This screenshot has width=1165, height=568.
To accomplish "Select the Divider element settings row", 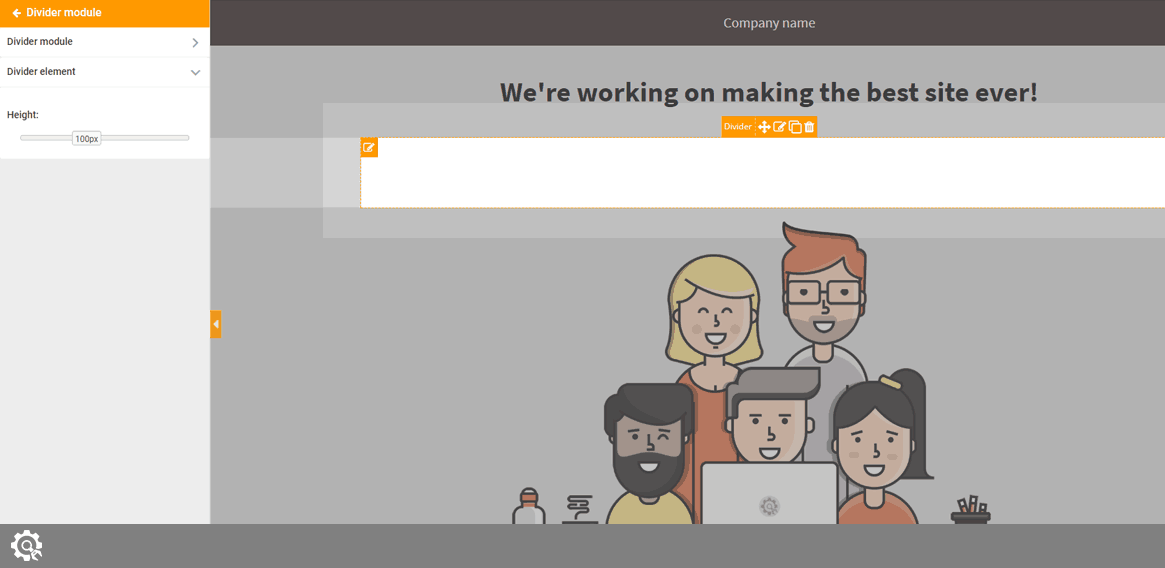I will click(90, 72).
